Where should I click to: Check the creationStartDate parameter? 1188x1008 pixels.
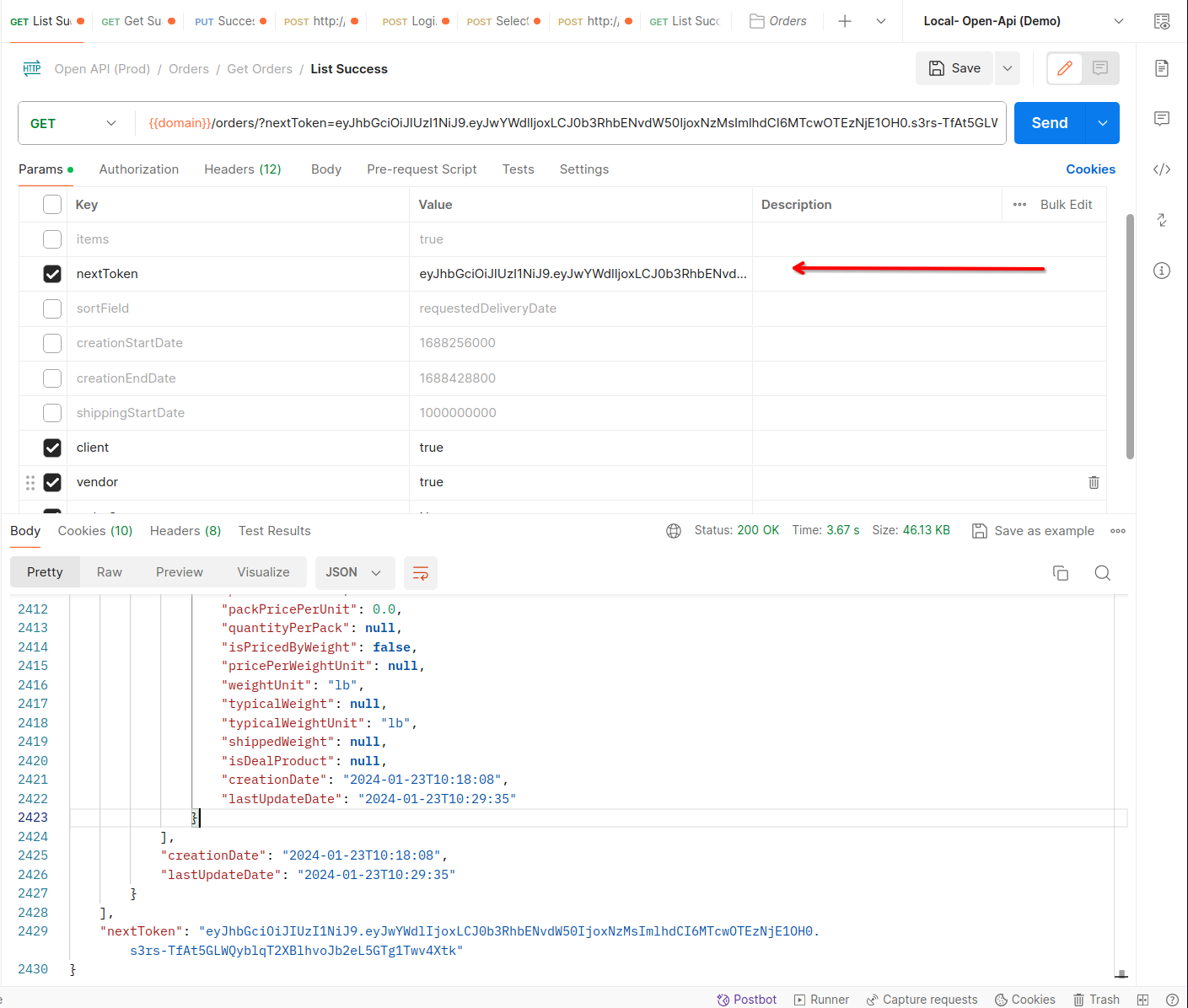tap(52, 343)
